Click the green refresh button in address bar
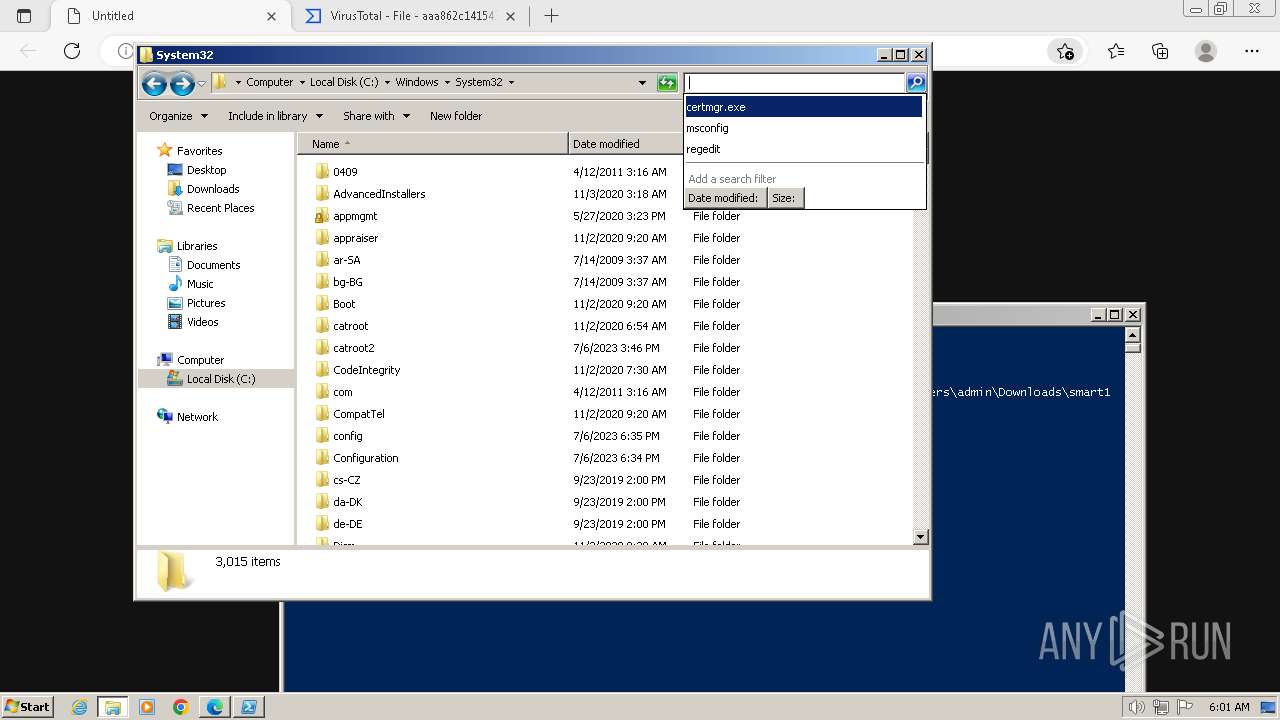Image resolution: width=1280 pixels, height=720 pixels. pyautogui.click(x=667, y=83)
